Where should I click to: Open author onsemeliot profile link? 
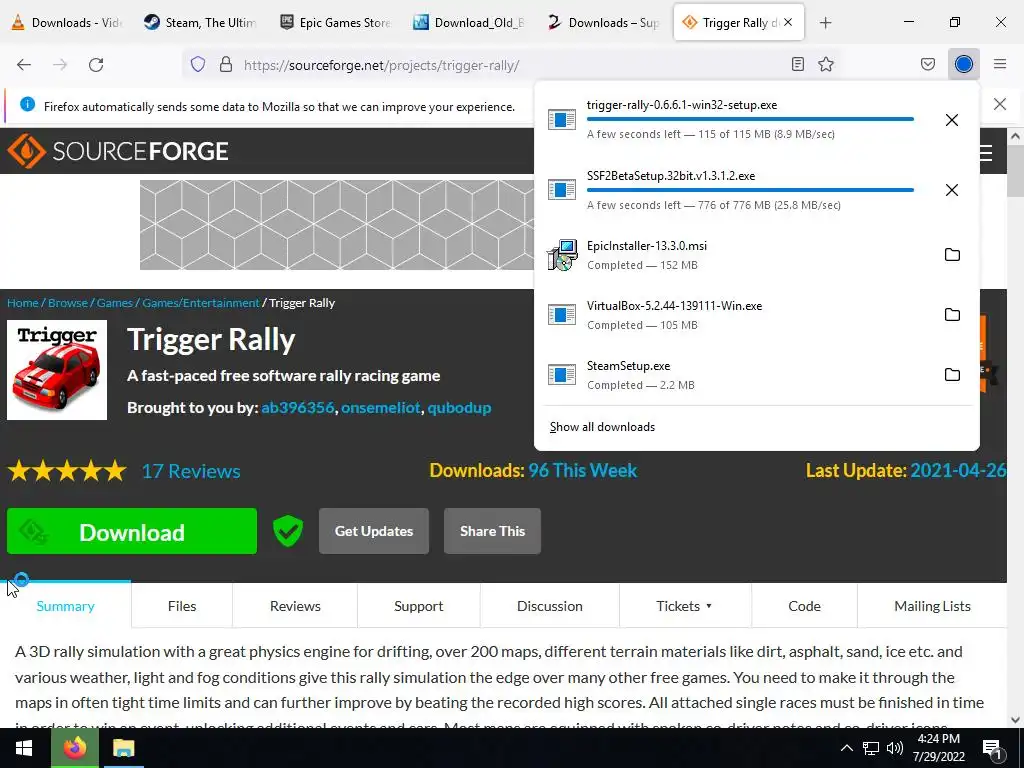point(381,408)
